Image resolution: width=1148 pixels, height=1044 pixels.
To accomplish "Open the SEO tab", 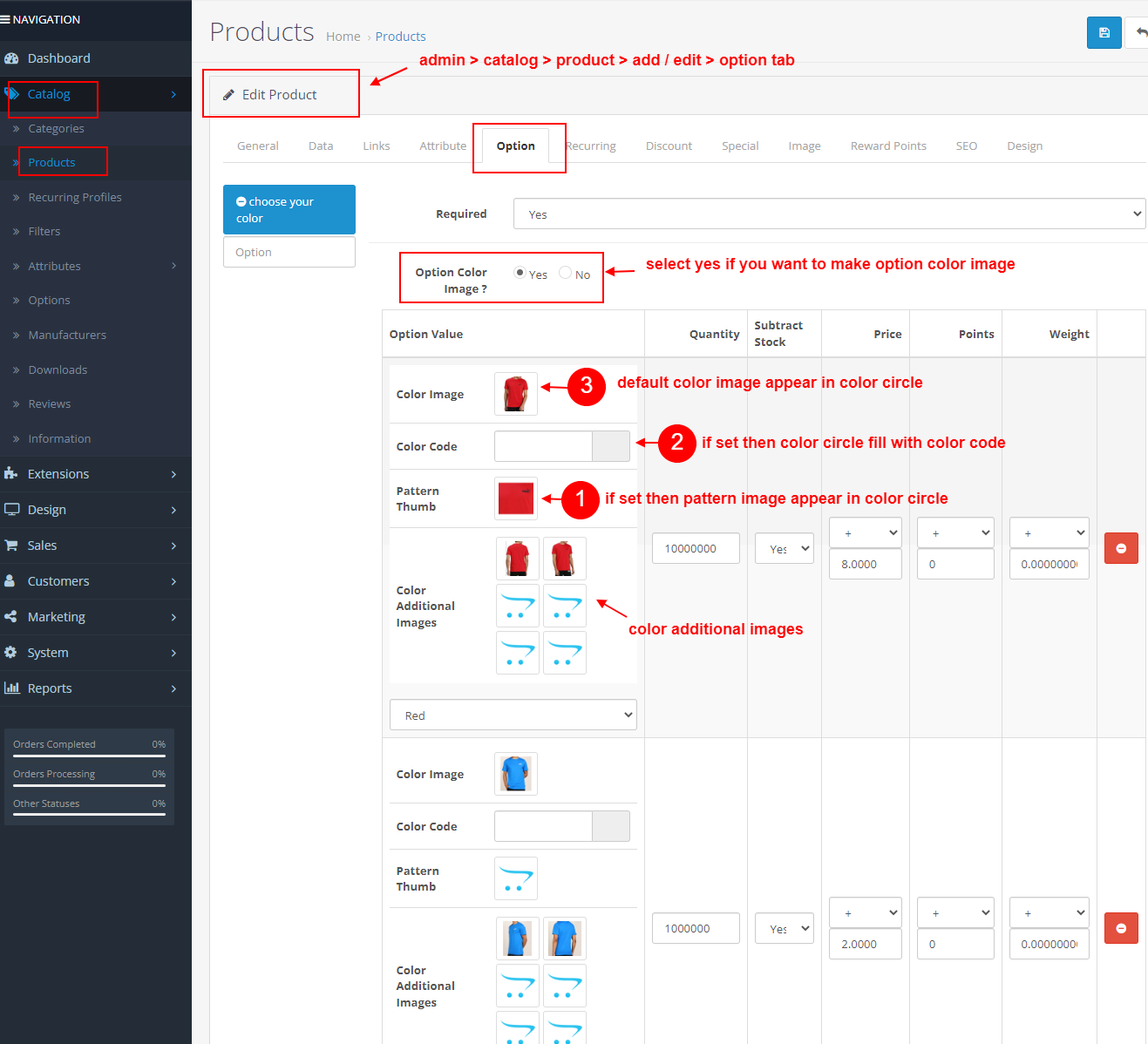I will tap(966, 146).
